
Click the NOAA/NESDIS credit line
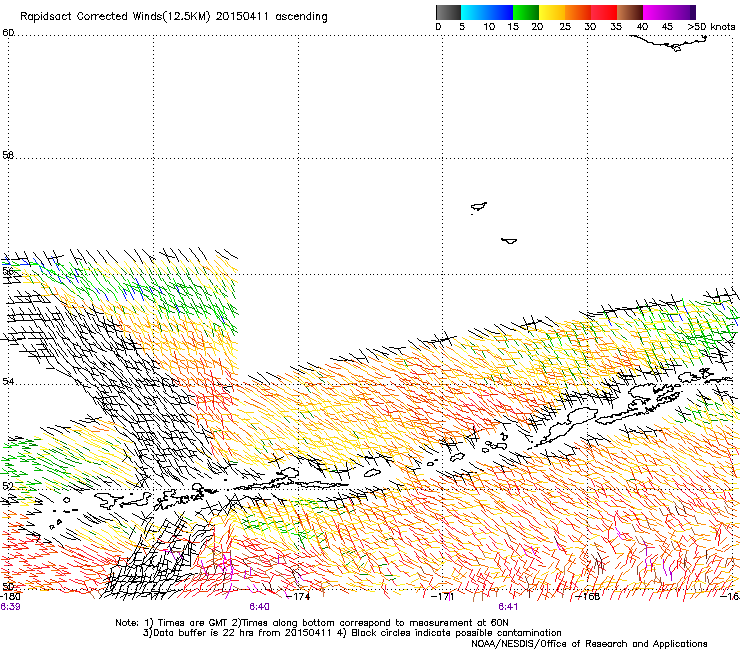point(589,644)
